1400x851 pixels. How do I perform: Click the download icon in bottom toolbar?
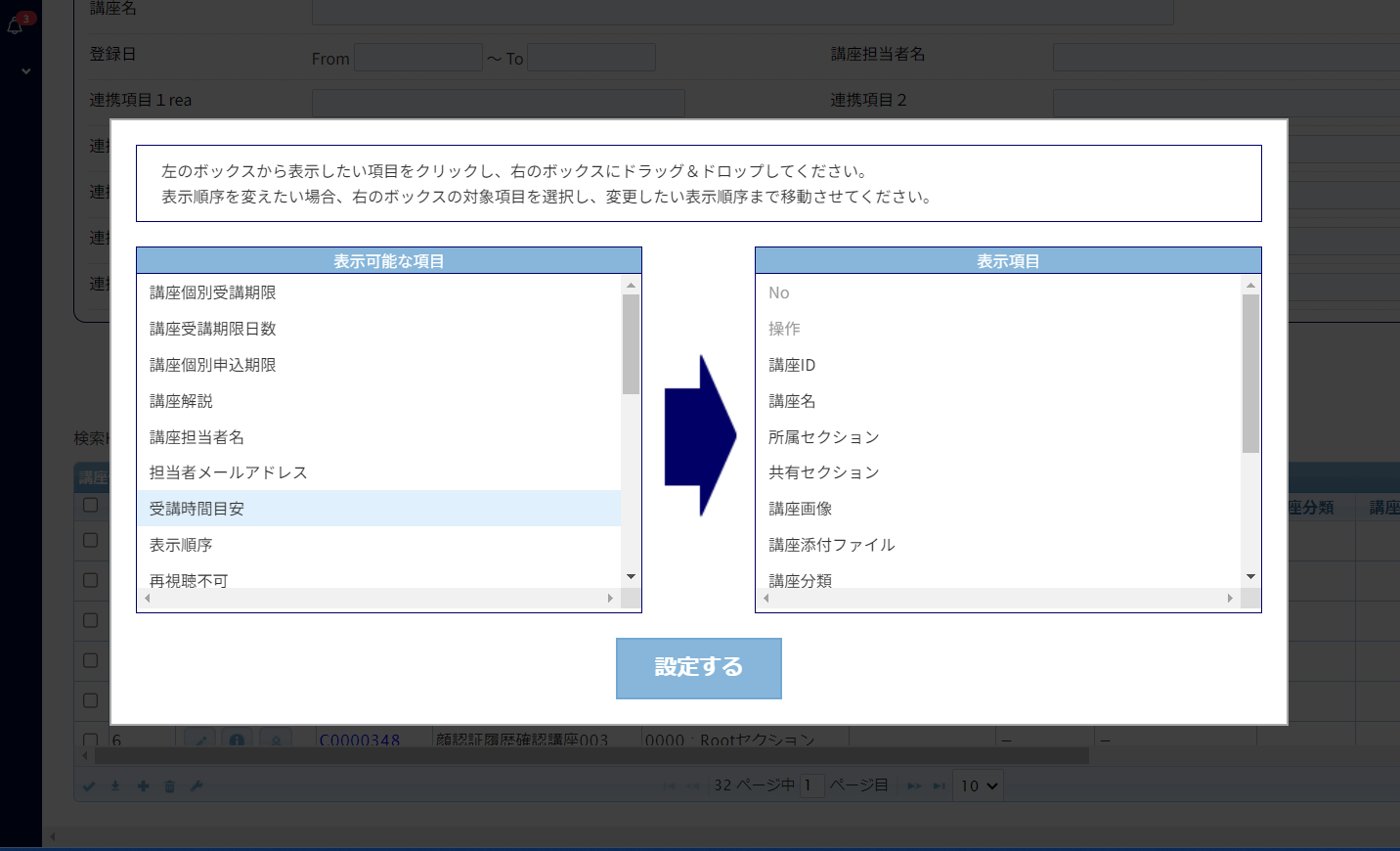pyautogui.click(x=115, y=786)
